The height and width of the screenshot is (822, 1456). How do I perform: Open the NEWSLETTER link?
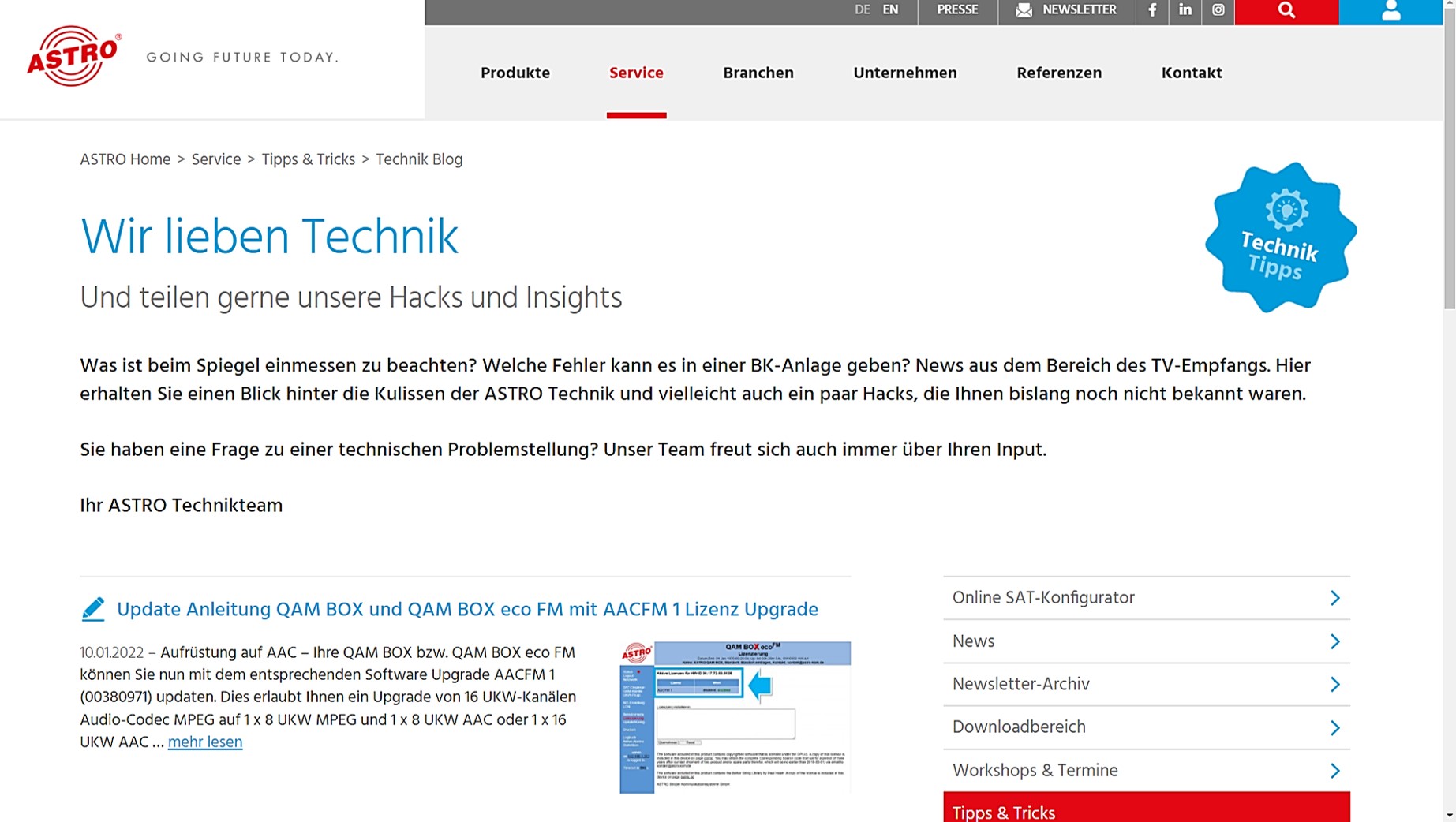1066,10
